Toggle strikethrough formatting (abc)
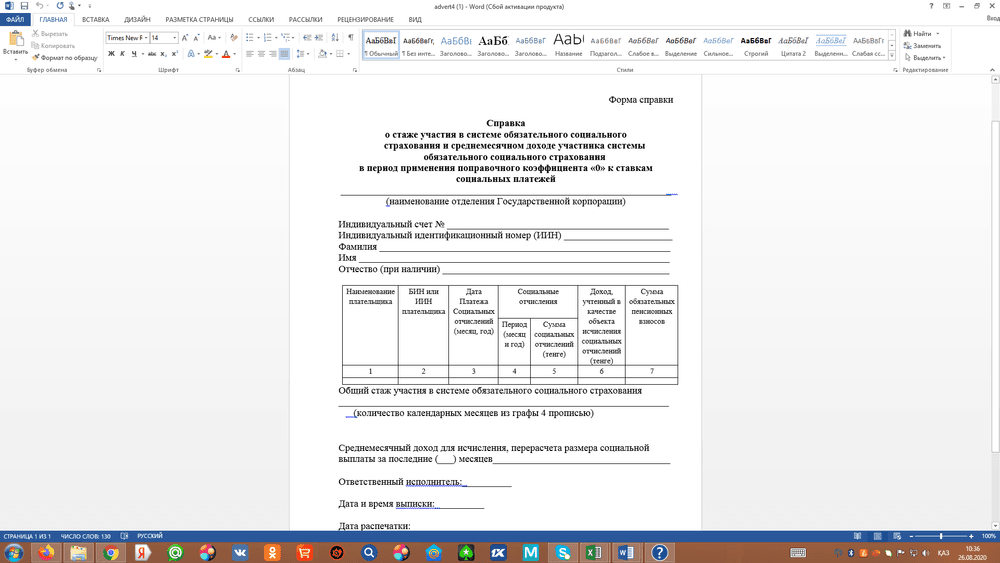The image size is (1000, 563). 152,54
